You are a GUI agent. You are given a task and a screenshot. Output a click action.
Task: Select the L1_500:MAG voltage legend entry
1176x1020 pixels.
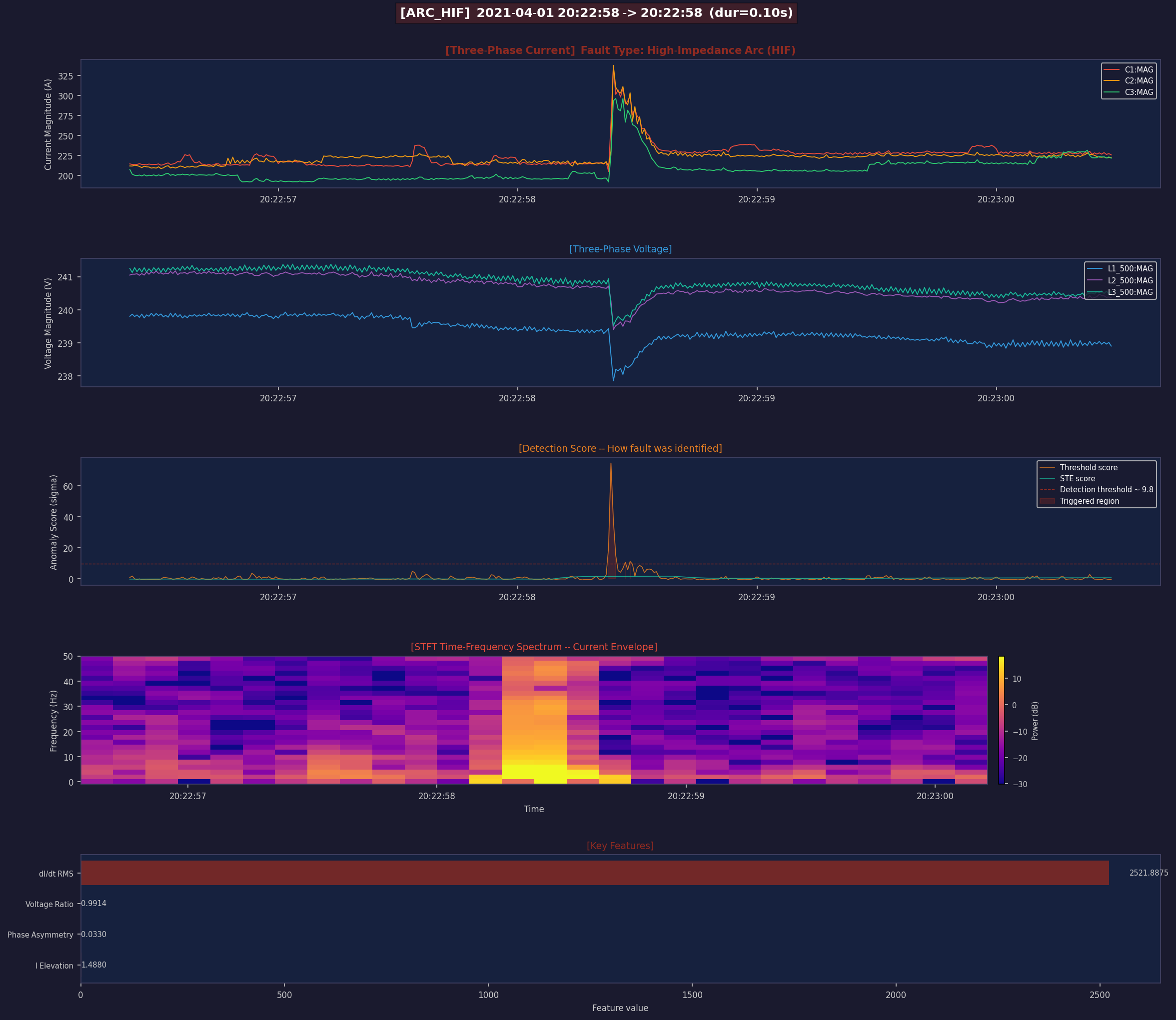(1130, 269)
